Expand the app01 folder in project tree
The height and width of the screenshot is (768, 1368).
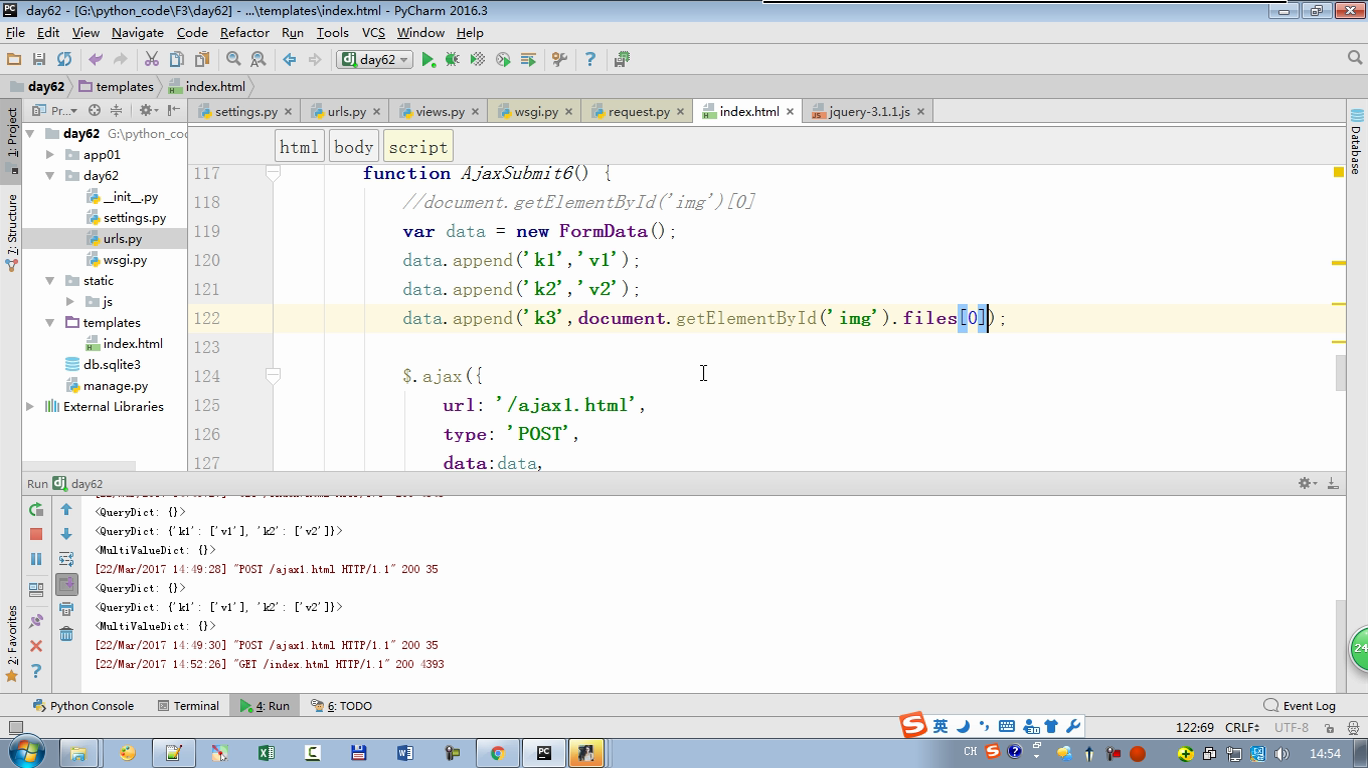[x=50, y=155]
